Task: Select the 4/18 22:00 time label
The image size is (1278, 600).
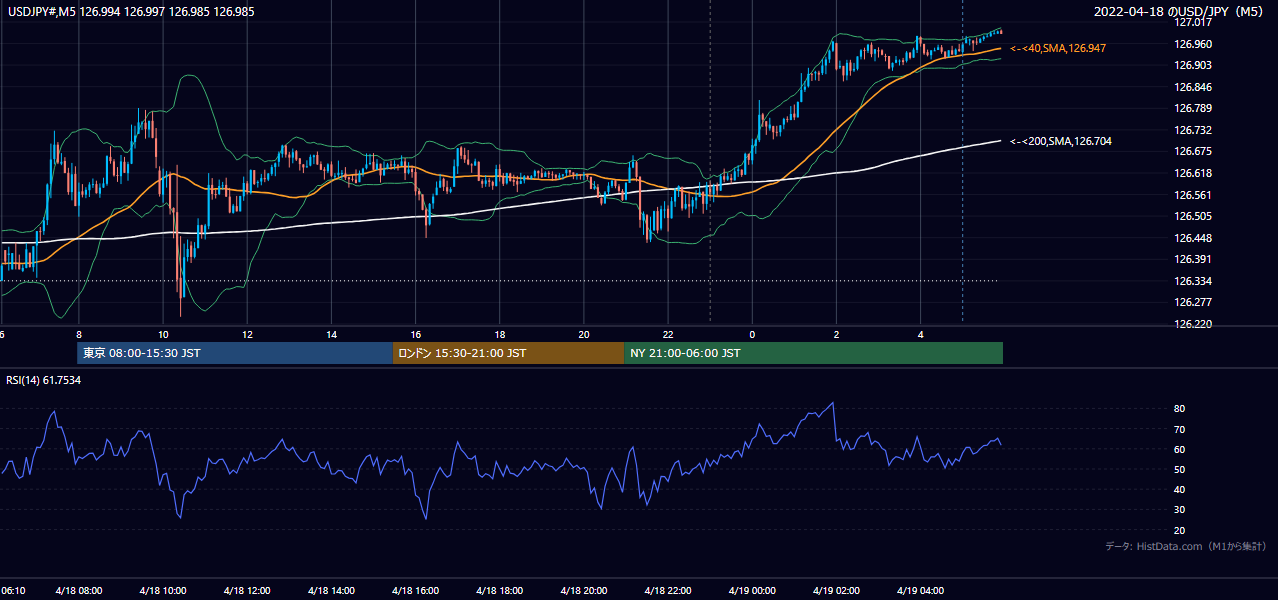Action: pyautogui.click(x=669, y=591)
